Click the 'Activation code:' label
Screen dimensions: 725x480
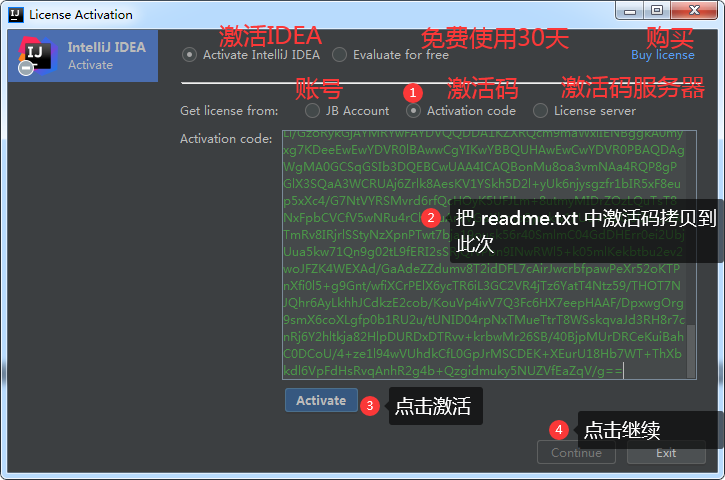(226, 139)
